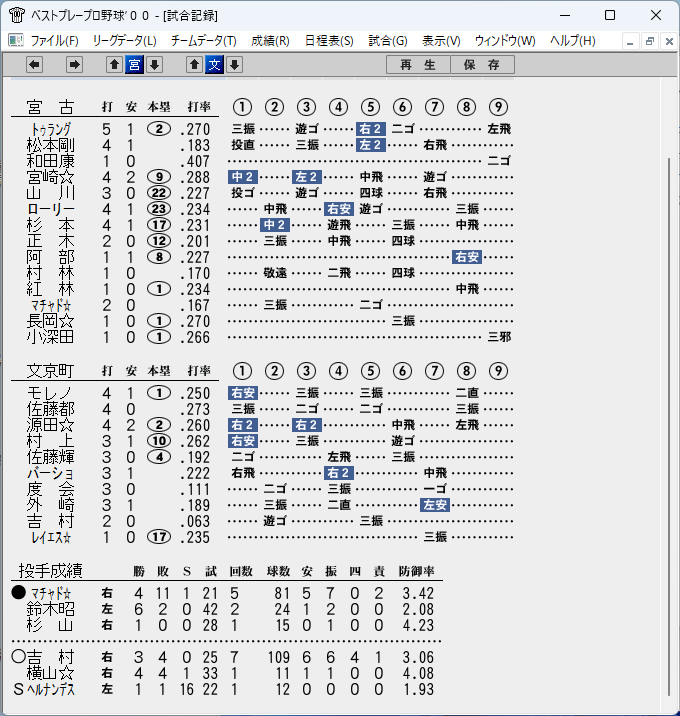Open the ファイル(F) menu
Screen dimensions: 680x716
click(x=54, y=41)
